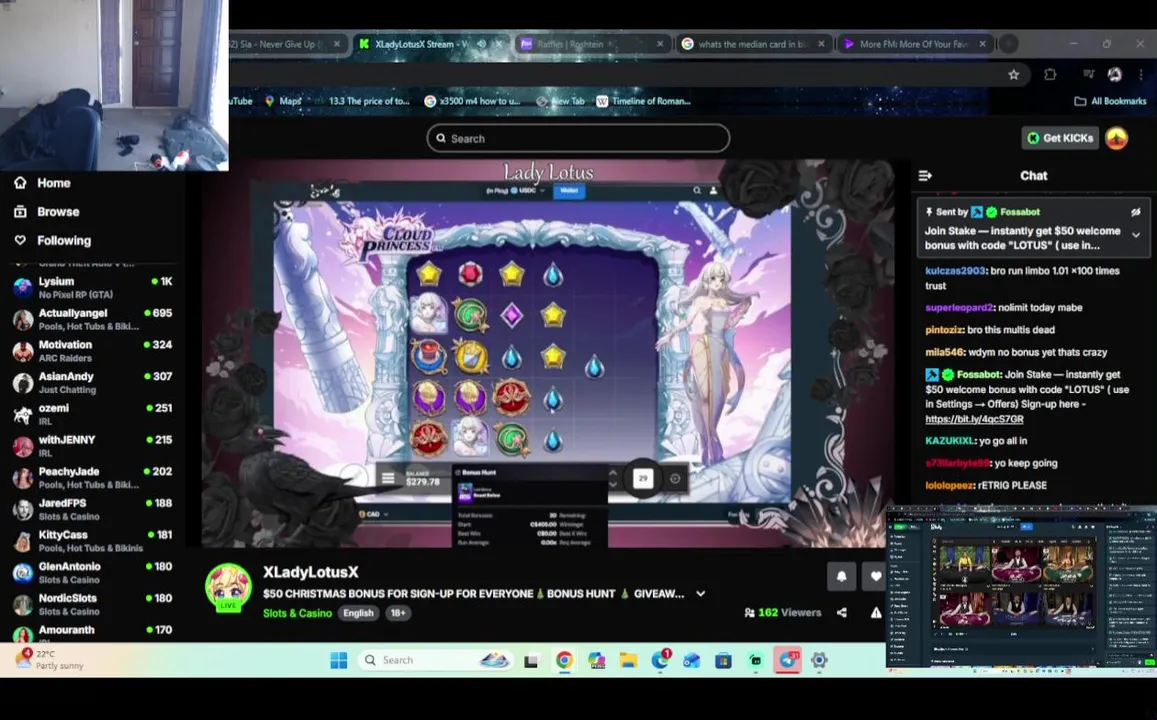Open Actuallyangel channel in sidebar
The width and height of the screenshot is (1157, 720).
[x=92, y=319]
